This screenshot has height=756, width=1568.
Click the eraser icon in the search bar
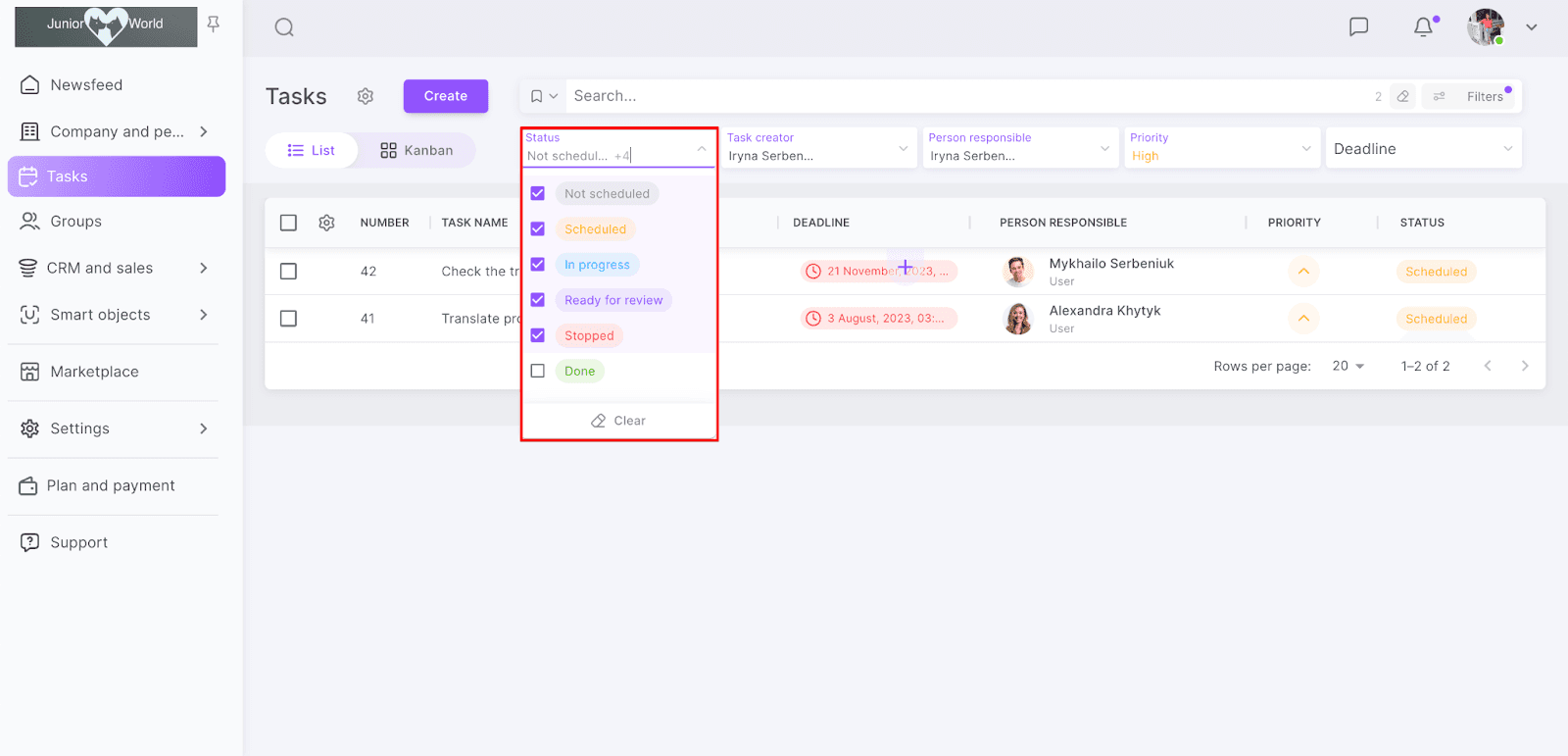(x=1403, y=96)
